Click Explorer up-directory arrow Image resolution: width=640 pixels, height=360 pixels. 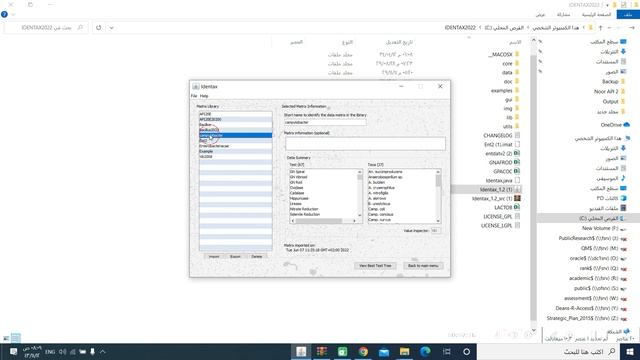[600, 28]
